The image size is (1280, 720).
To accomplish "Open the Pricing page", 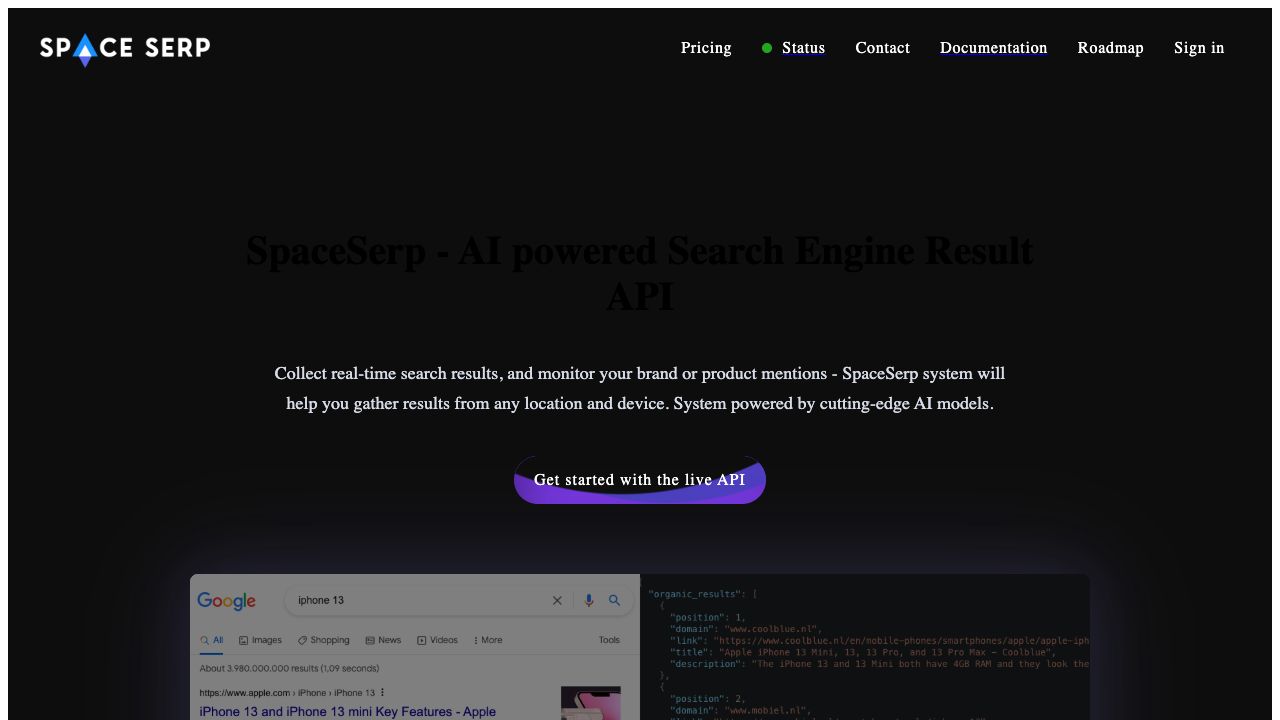I will click(706, 48).
